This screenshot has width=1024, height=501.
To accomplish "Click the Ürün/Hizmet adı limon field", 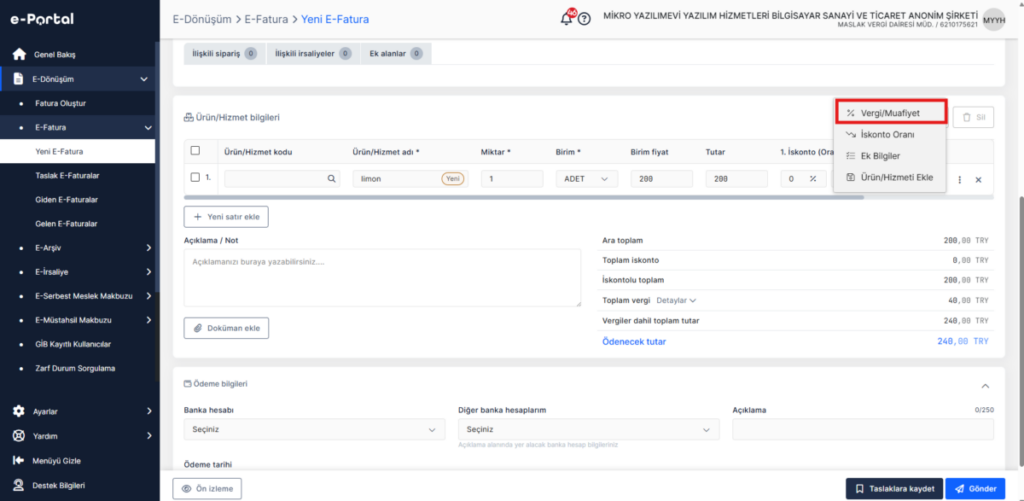I will [410, 179].
